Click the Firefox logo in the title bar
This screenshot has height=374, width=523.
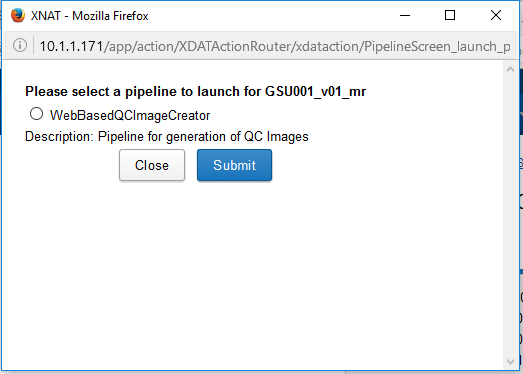18,15
